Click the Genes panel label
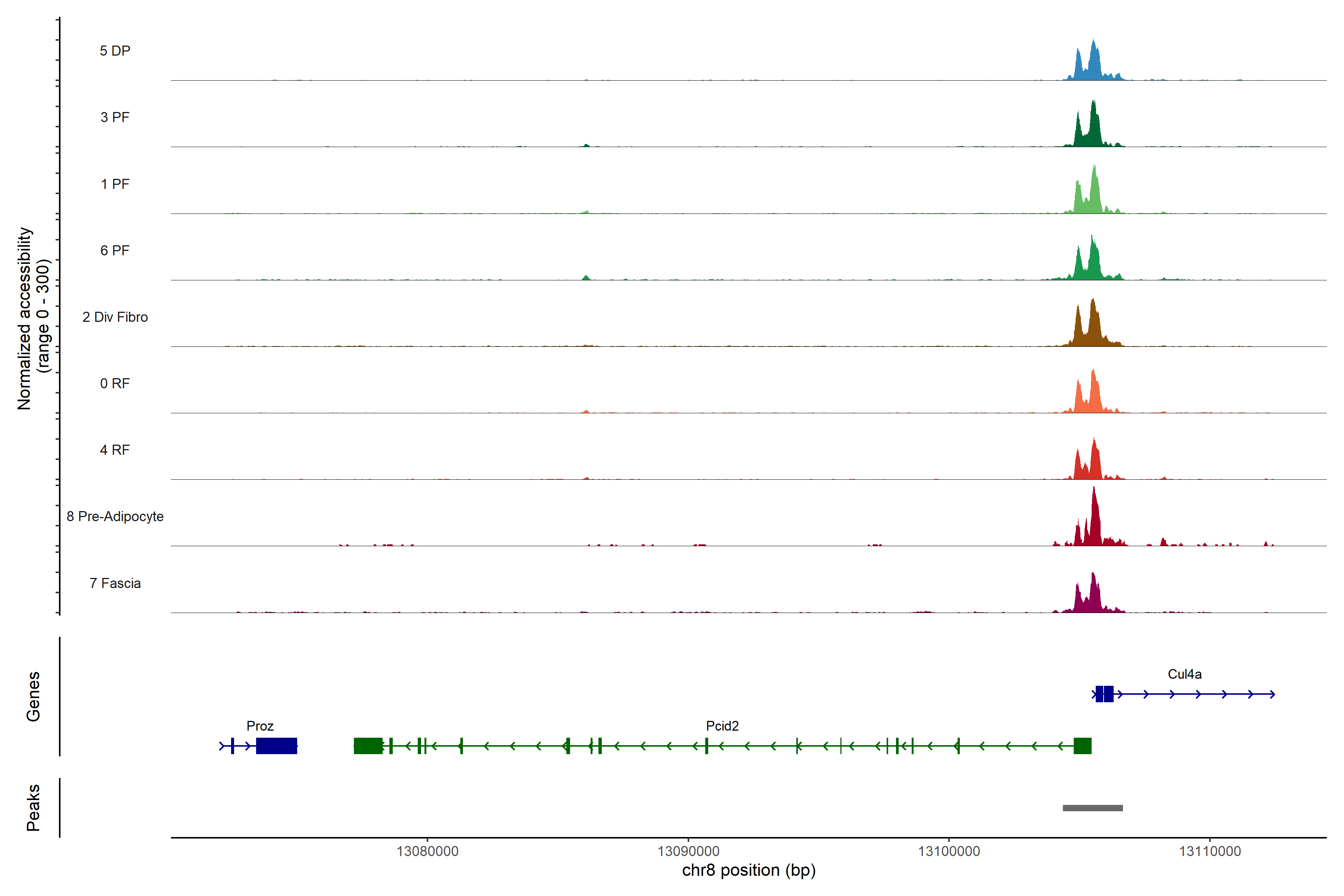This screenshot has height=896, width=1344. (33, 697)
